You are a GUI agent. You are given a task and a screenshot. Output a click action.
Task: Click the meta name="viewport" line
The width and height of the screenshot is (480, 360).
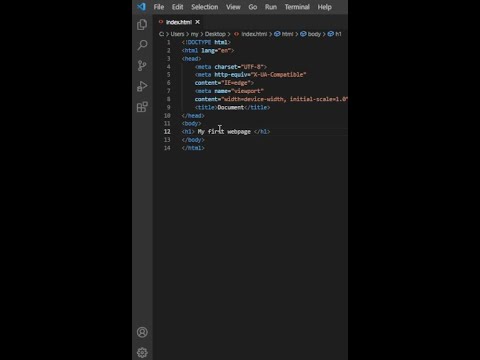(x=229, y=91)
